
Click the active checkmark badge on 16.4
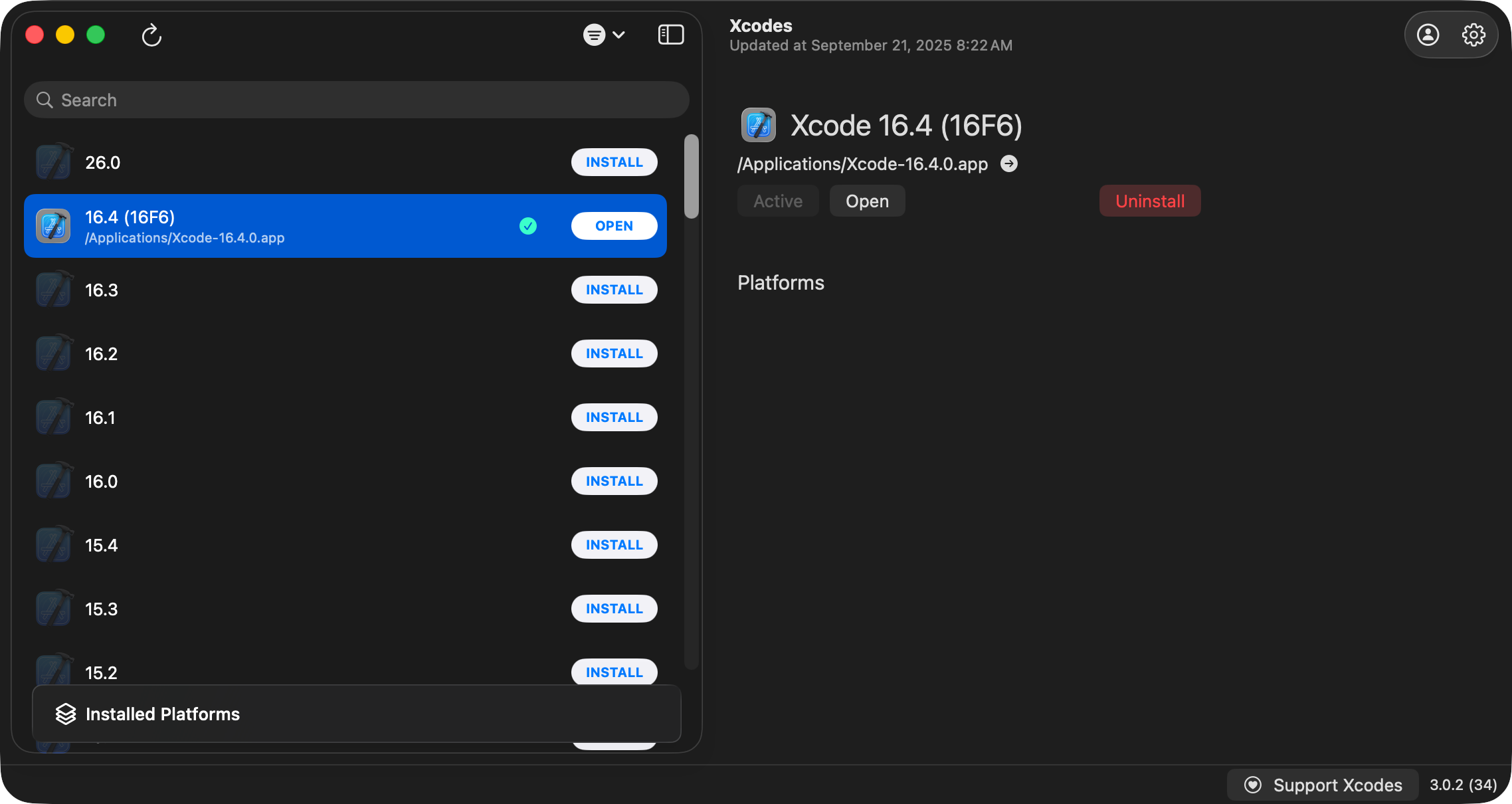[527, 226]
